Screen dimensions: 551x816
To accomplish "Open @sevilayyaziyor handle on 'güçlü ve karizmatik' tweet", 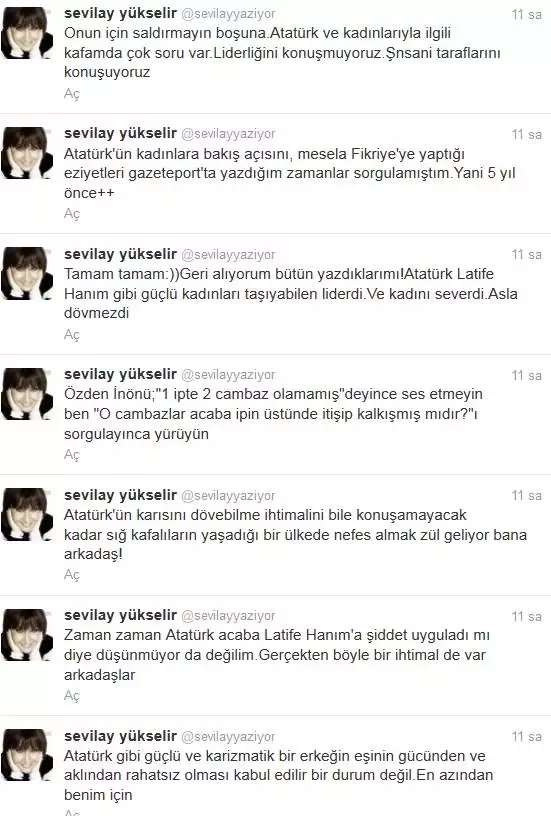I will coord(228,736).
